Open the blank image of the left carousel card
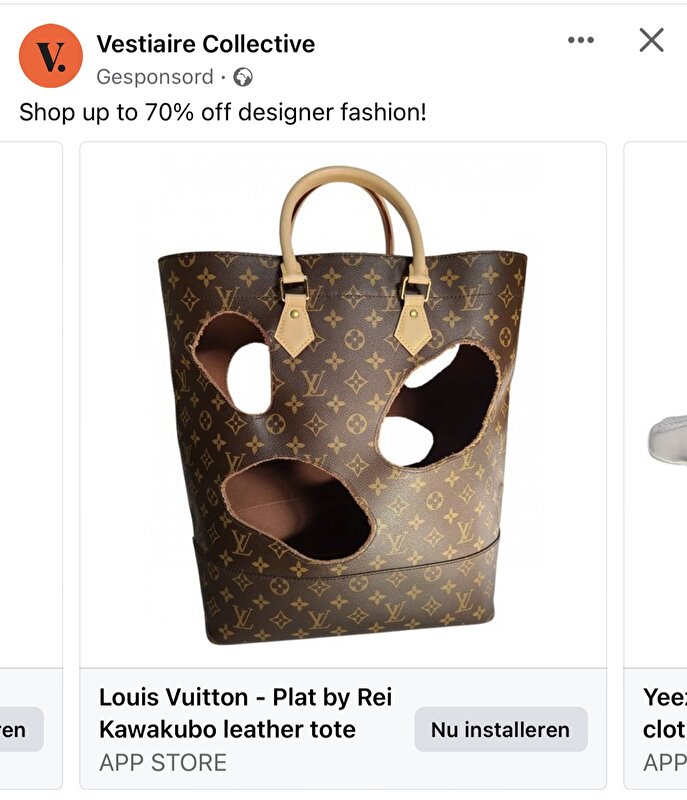687x800 pixels. point(31,405)
